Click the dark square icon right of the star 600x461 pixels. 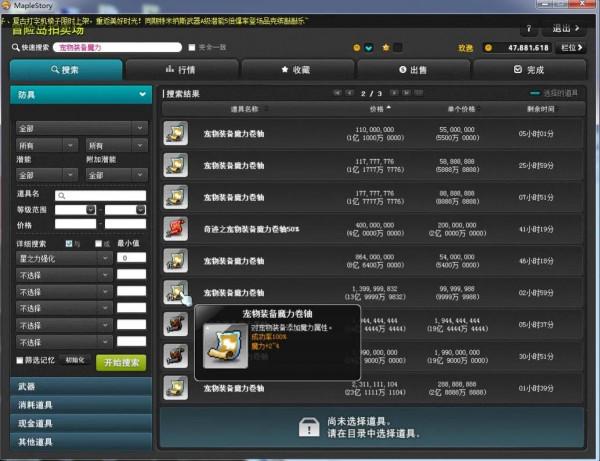(398, 47)
